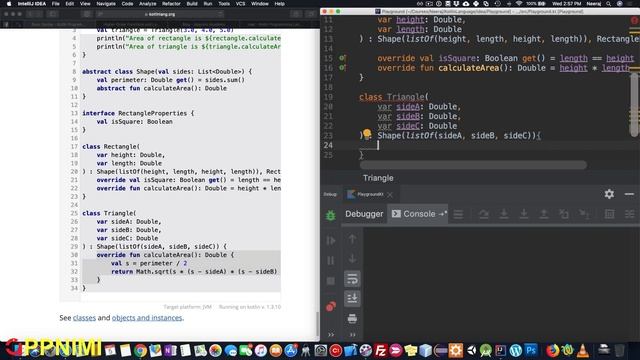Rerun the debug session with the bug icon

[x=331, y=215]
